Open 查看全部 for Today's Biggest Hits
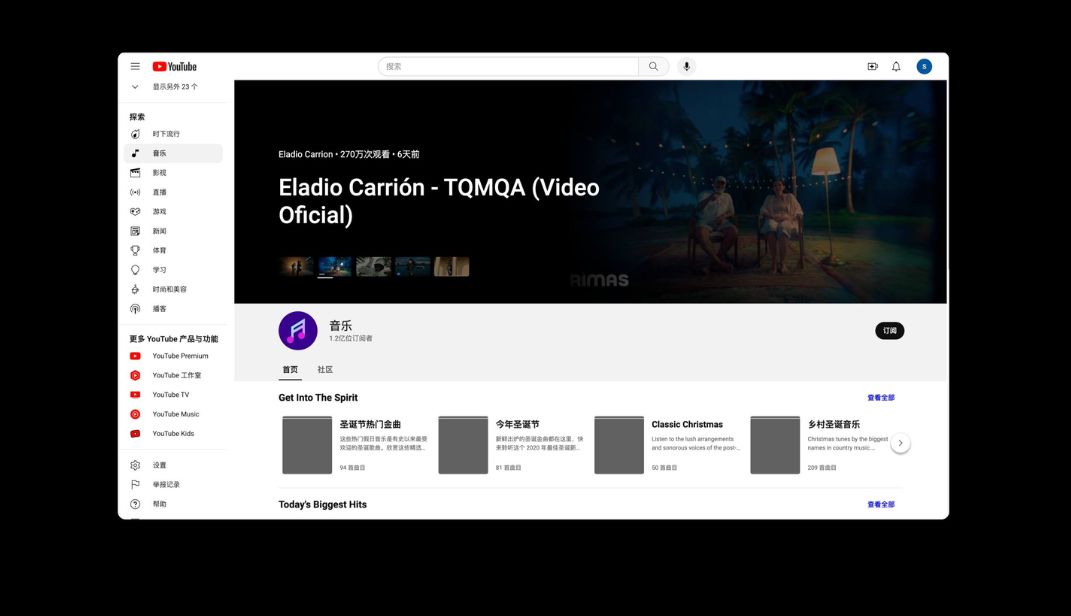The width and height of the screenshot is (1071, 616). click(881, 505)
